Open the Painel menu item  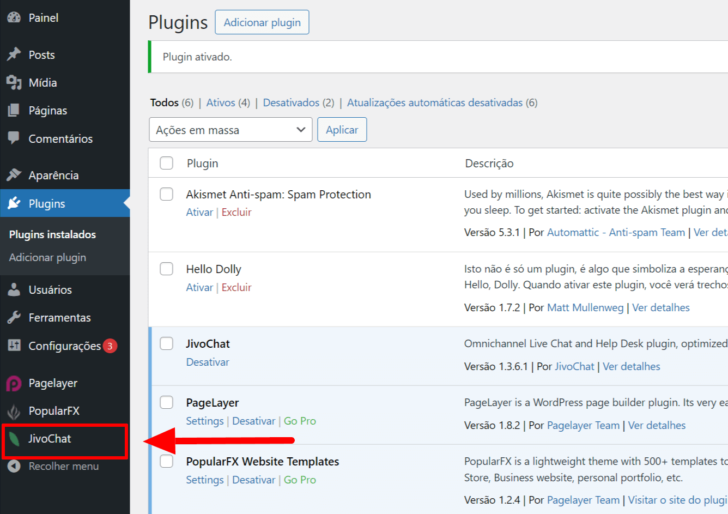click(x=65, y=18)
